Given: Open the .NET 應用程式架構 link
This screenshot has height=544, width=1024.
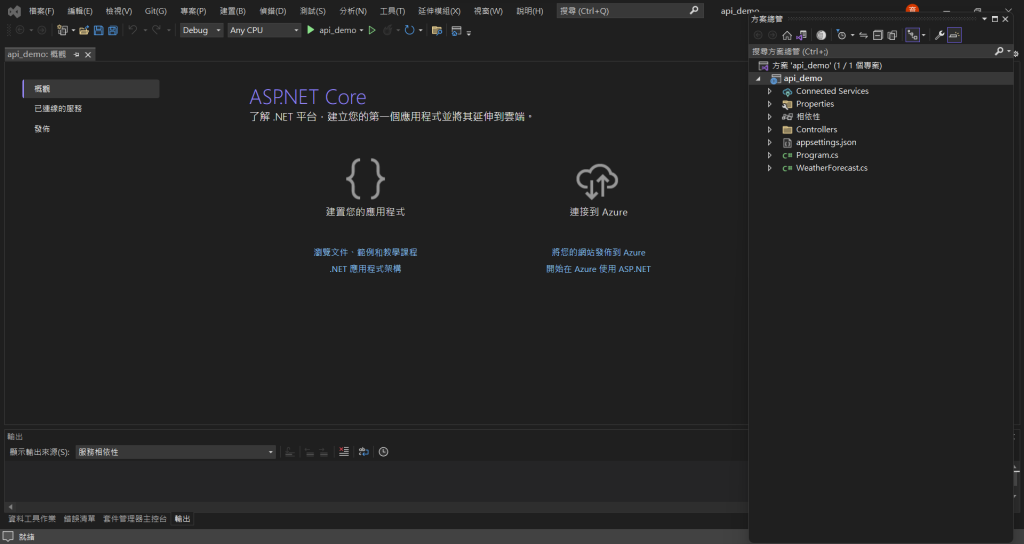Looking at the screenshot, I should [365, 269].
